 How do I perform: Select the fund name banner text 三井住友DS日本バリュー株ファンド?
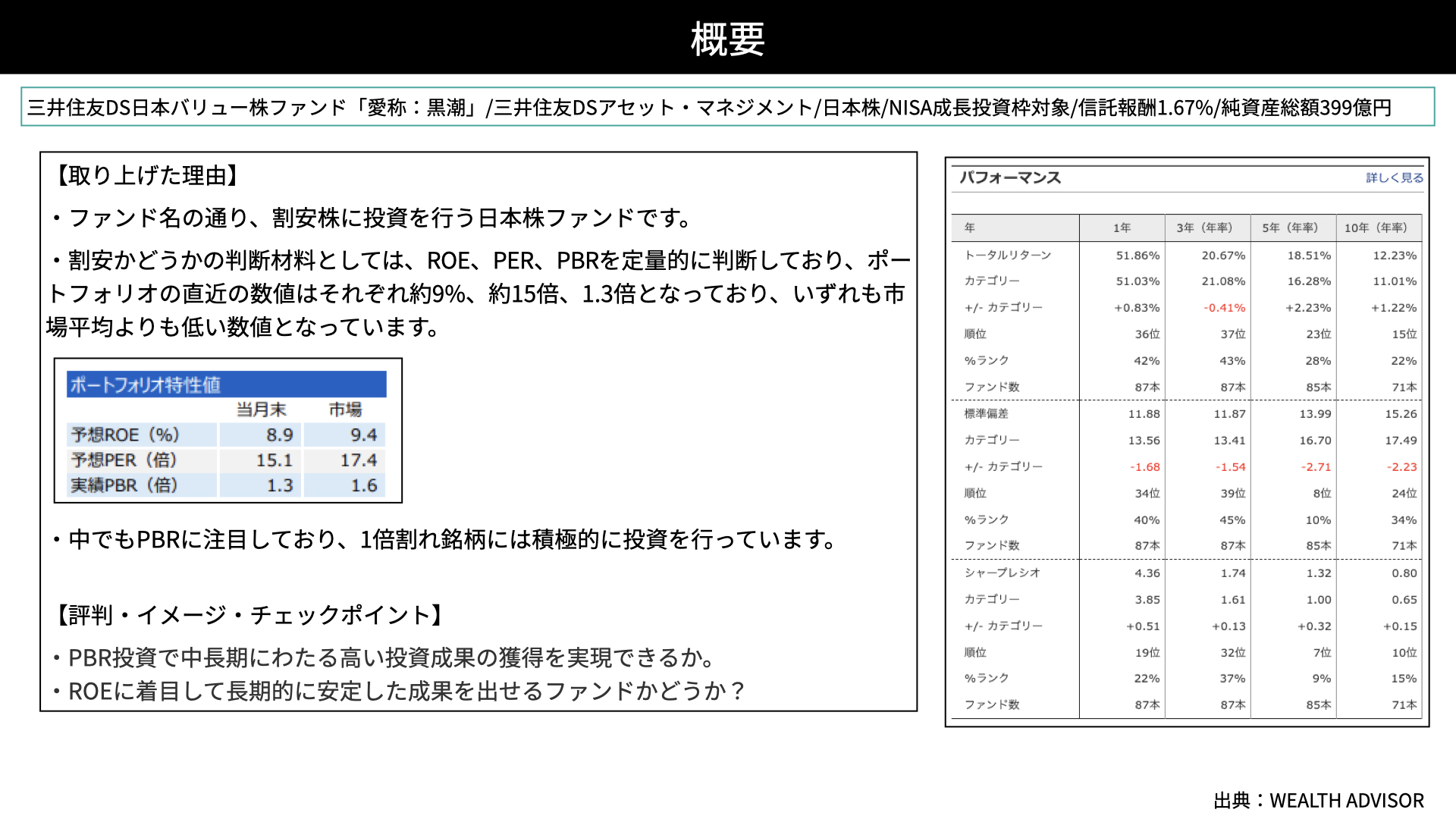click(x=187, y=107)
